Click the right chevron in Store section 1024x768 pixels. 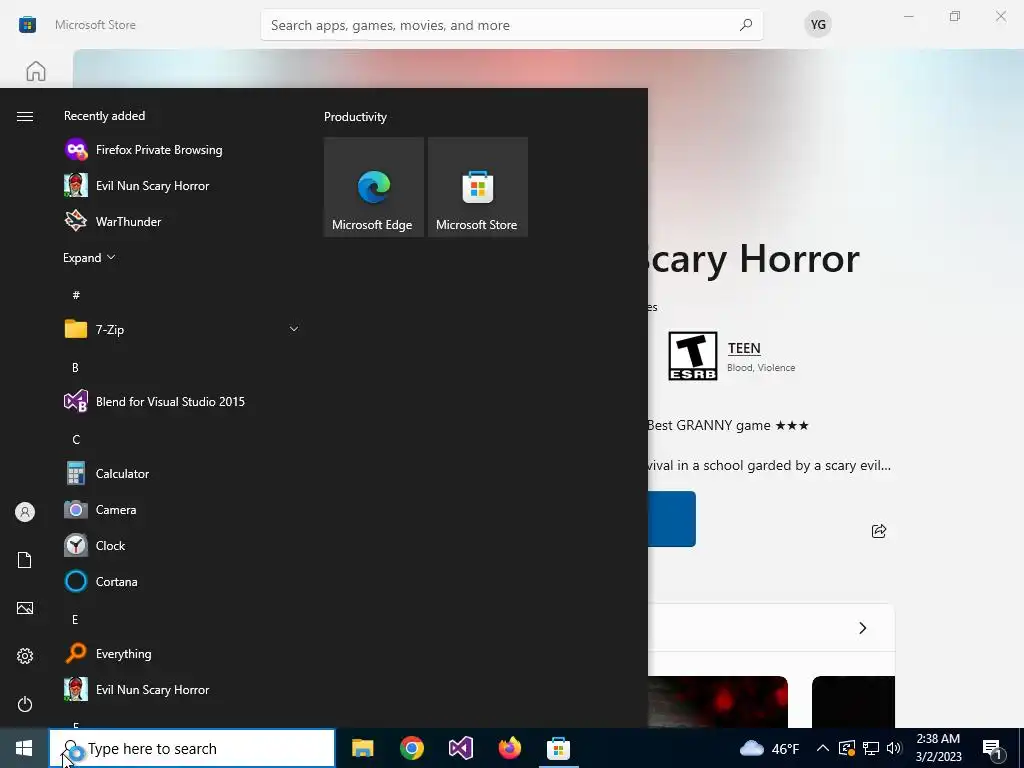tap(863, 628)
